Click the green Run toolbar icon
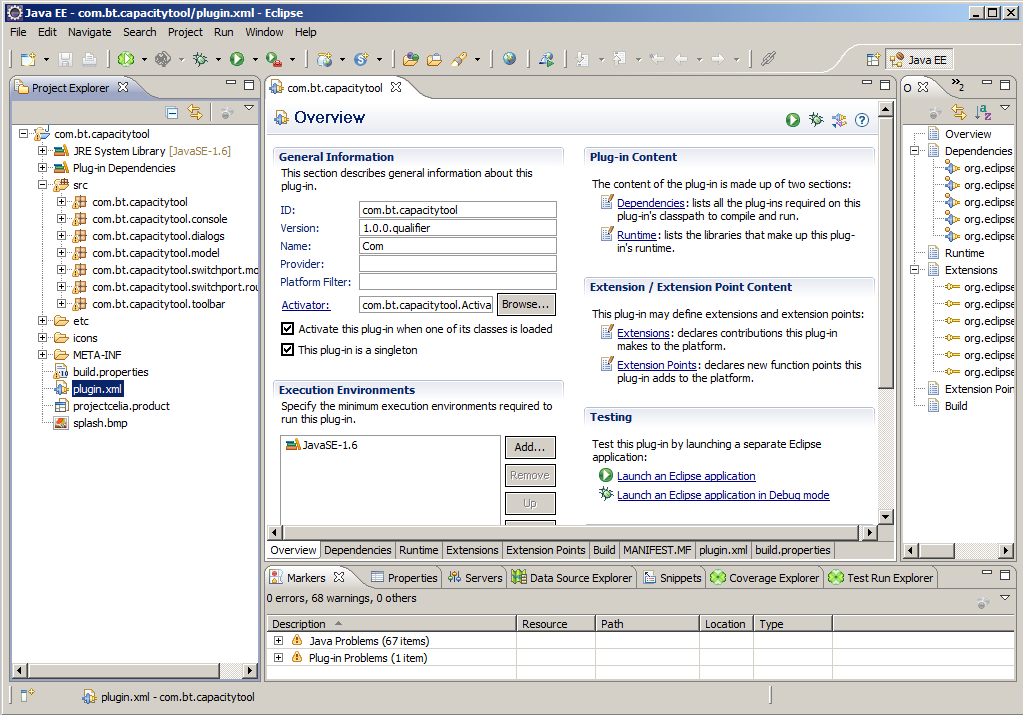This screenshot has height=715, width=1023. click(237, 59)
